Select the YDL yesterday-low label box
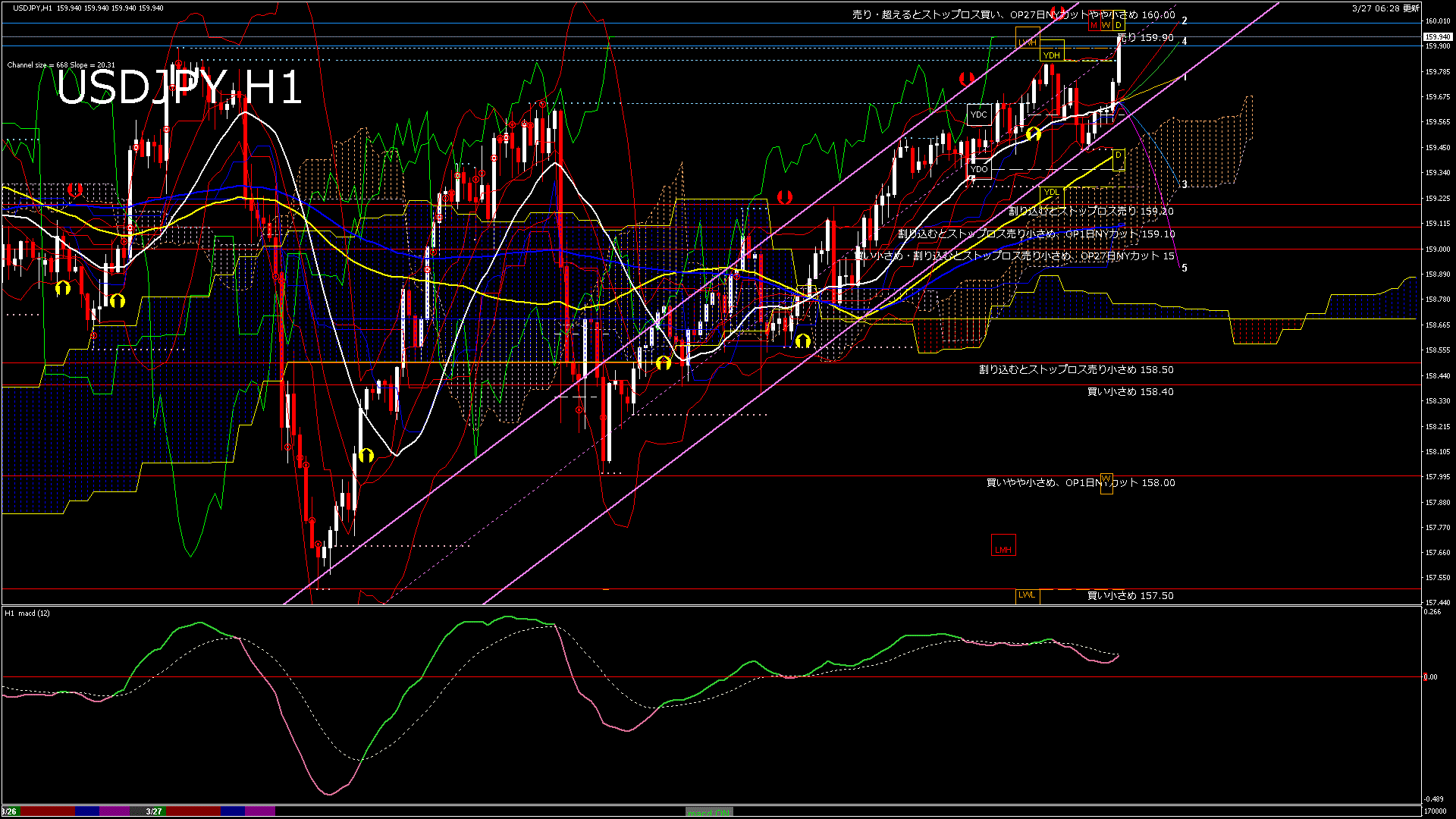The image size is (1456, 819). click(1053, 191)
